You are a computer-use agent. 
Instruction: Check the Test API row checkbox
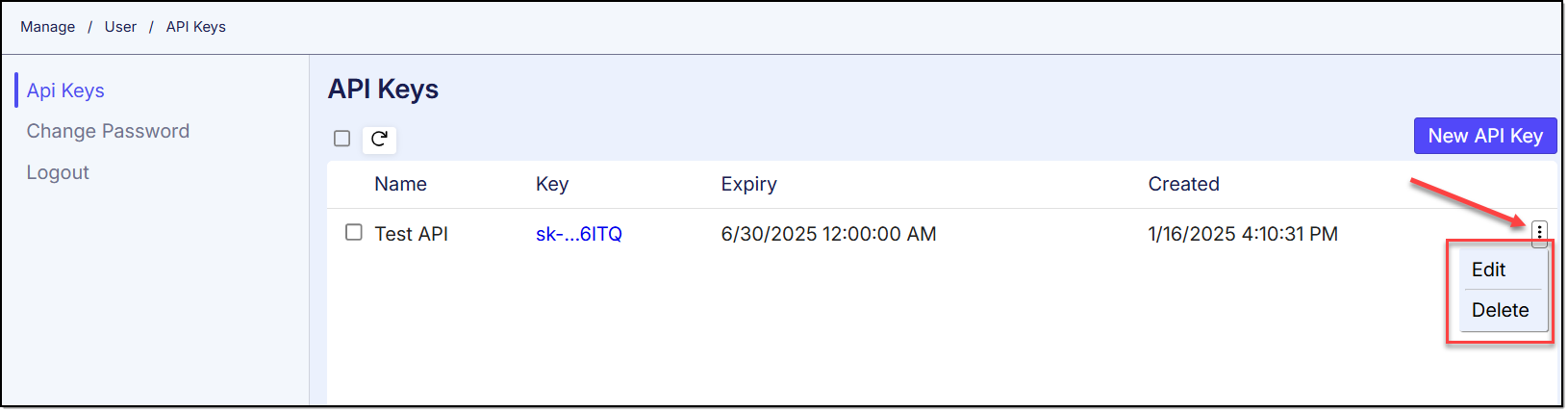[354, 233]
